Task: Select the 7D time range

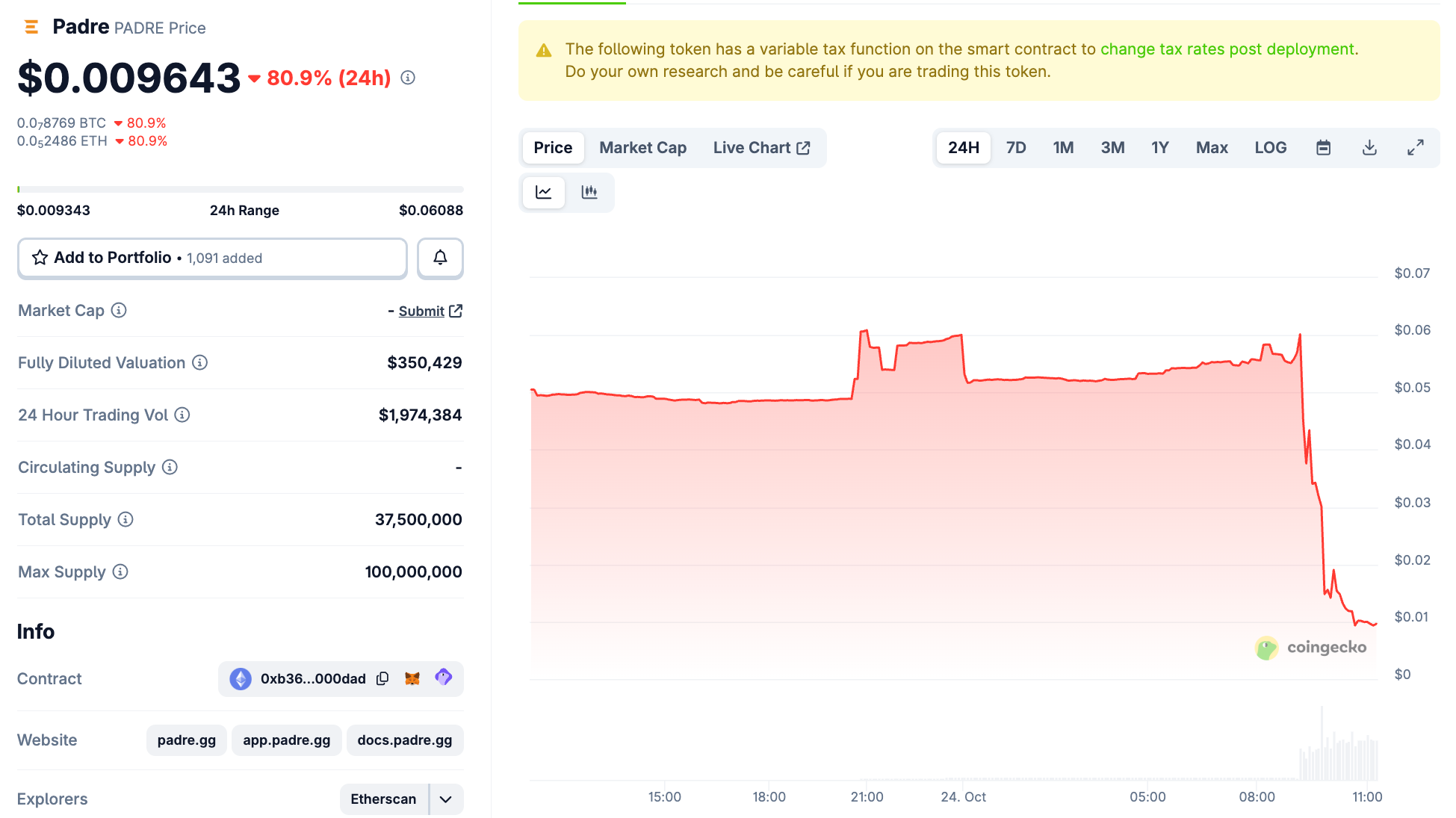Action: click(1015, 148)
